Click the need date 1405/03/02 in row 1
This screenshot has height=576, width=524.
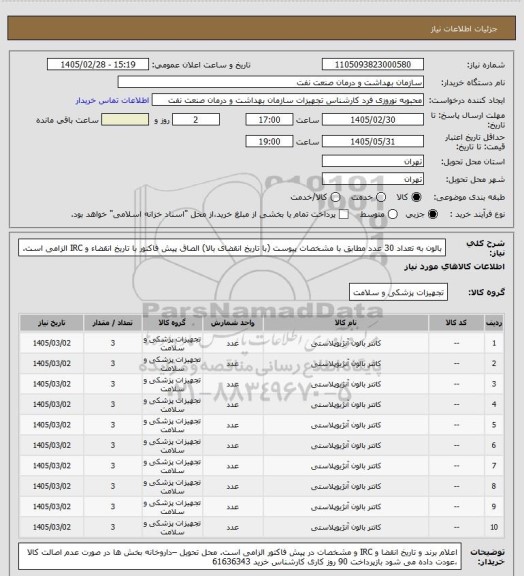coord(51,343)
